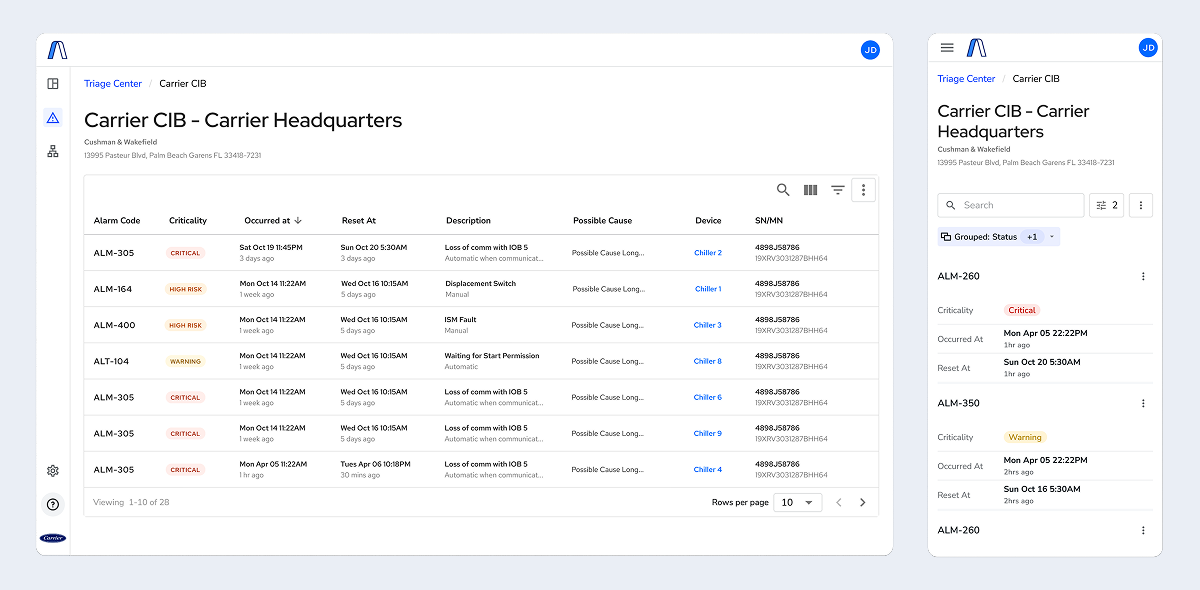Click SN/MN column header
The height and width of the screenshot is (590, 1200).
769,220
